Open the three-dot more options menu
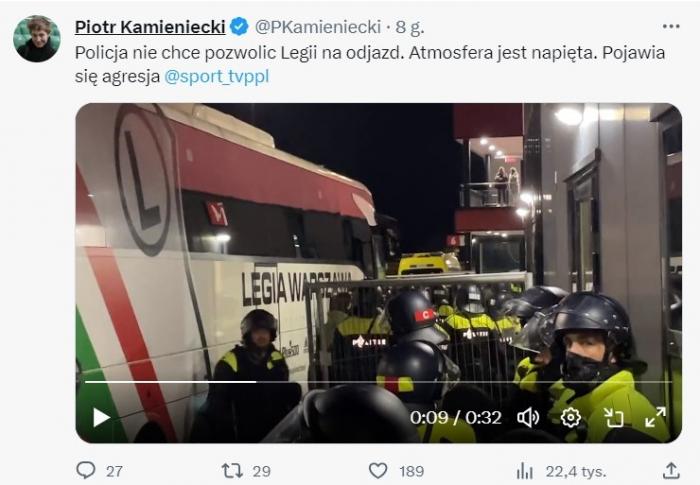Image resolution: width=700 pixels, height=485 pixels. point(671,27)
